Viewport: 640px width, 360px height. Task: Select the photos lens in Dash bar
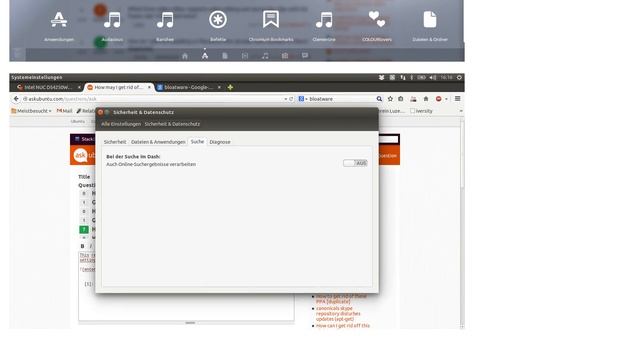[285, 56]
